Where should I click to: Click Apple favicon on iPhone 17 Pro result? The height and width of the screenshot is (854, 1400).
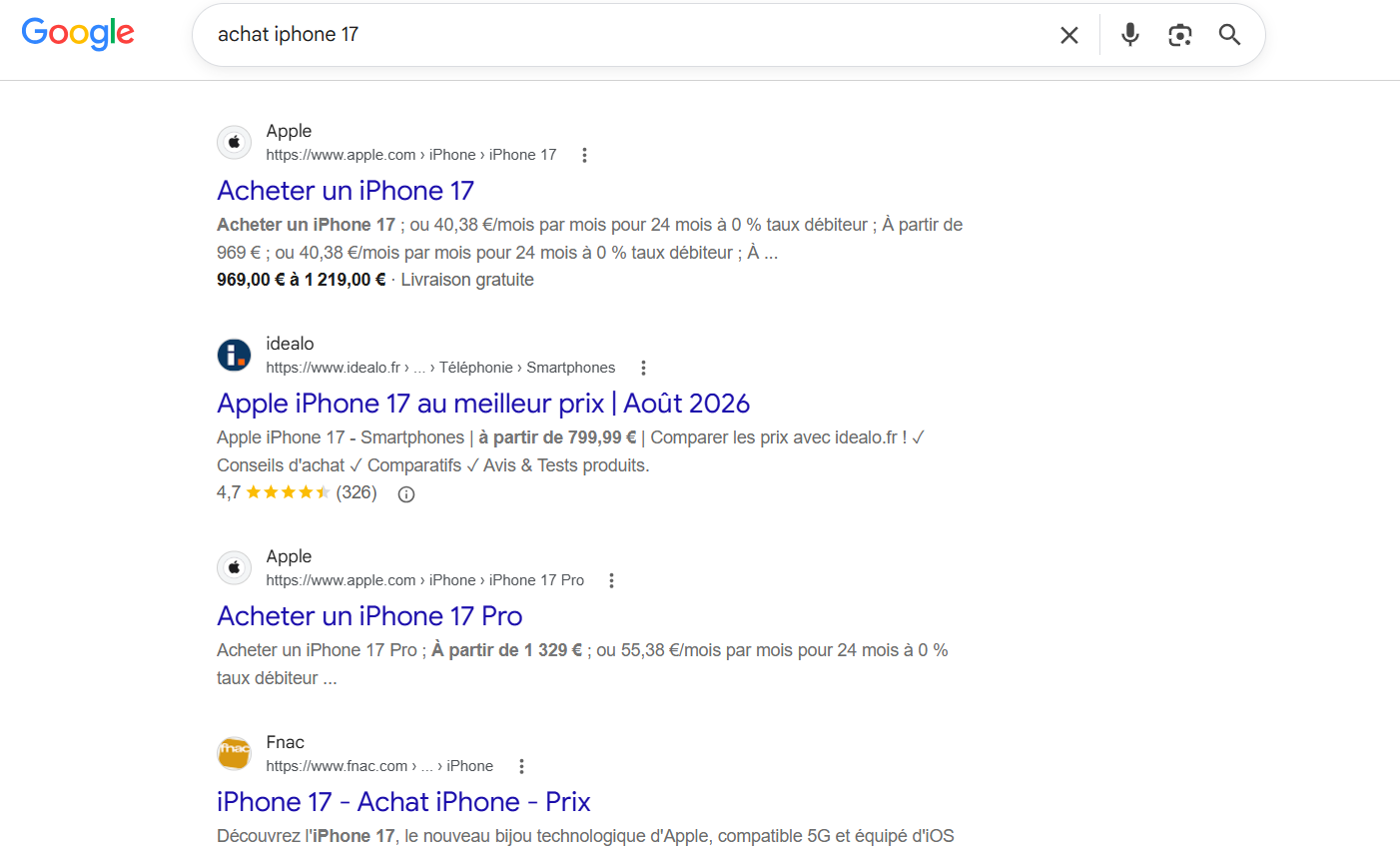(235, 567)
